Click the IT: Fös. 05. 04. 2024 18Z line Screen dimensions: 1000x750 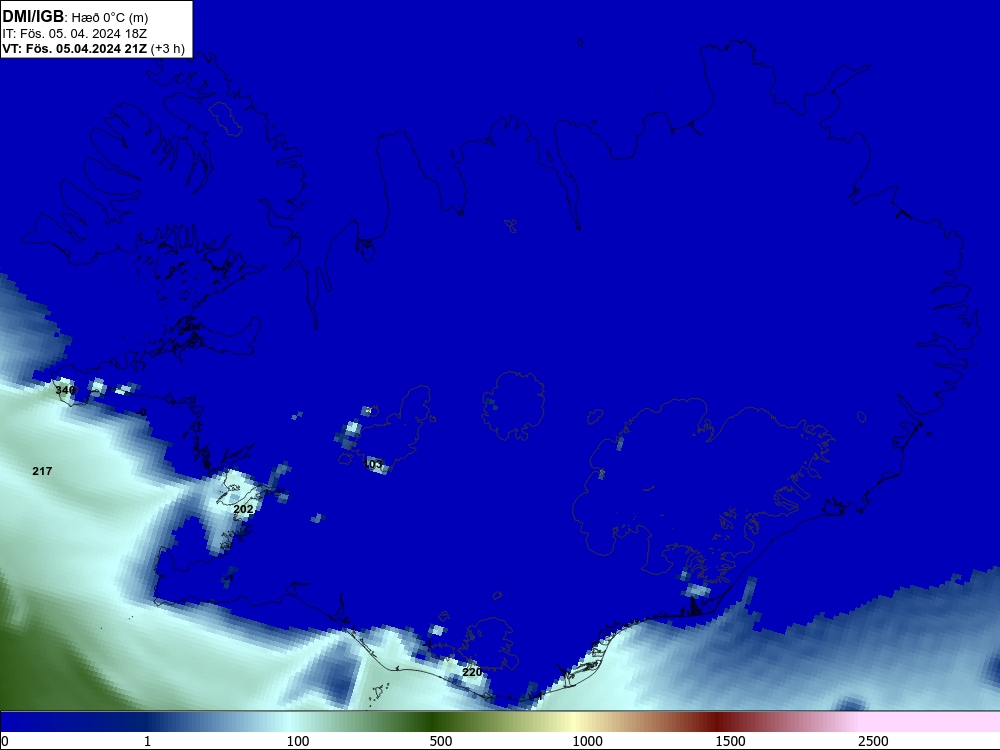75,33
